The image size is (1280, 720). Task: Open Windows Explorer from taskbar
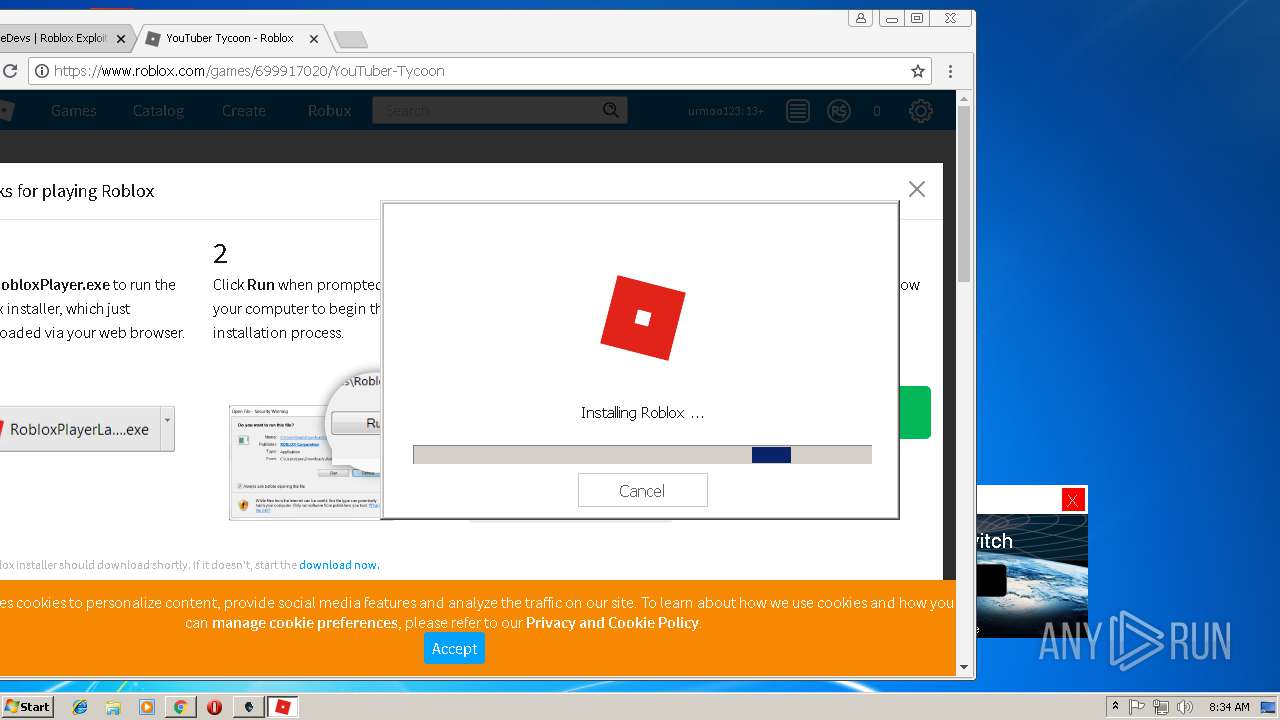tap(113, 707)
